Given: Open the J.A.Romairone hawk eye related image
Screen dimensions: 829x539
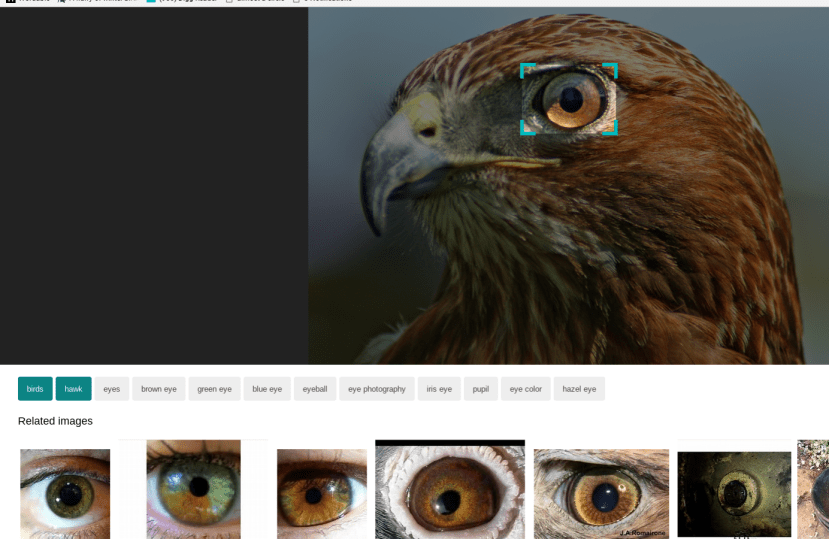Looking at the screenshot, I should coord(601,494).
